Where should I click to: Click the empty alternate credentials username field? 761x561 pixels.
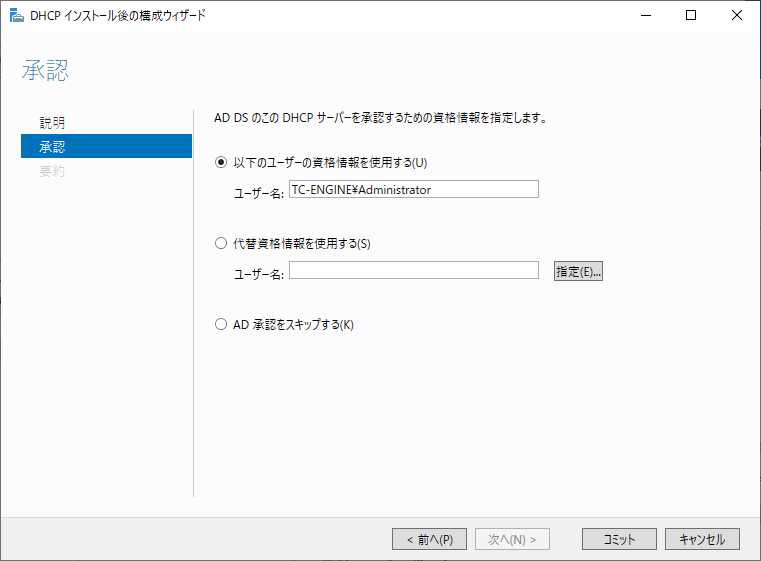[414, 270]
